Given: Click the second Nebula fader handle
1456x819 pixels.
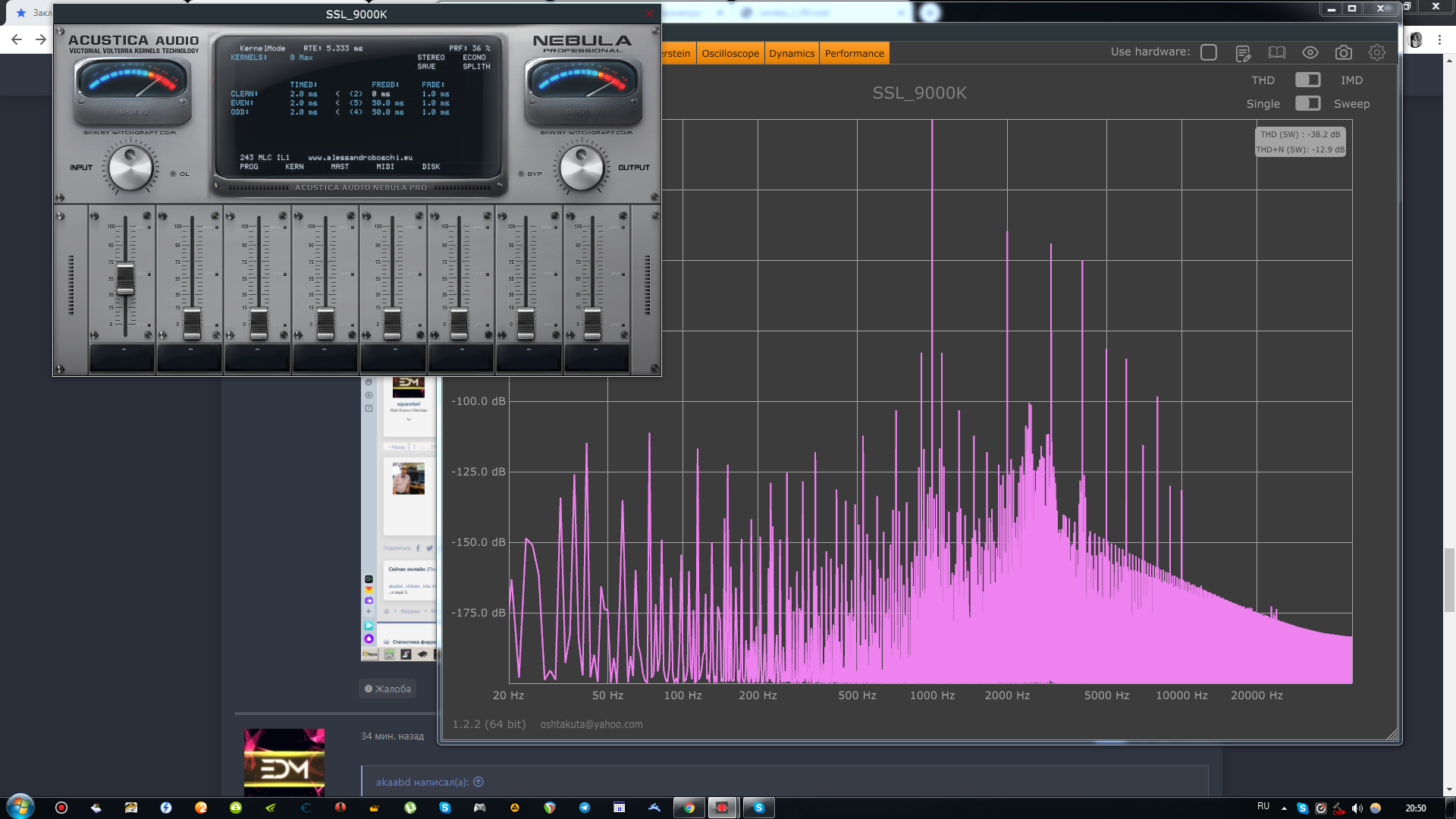Looking at the screenshot, I should pos(192,324).
